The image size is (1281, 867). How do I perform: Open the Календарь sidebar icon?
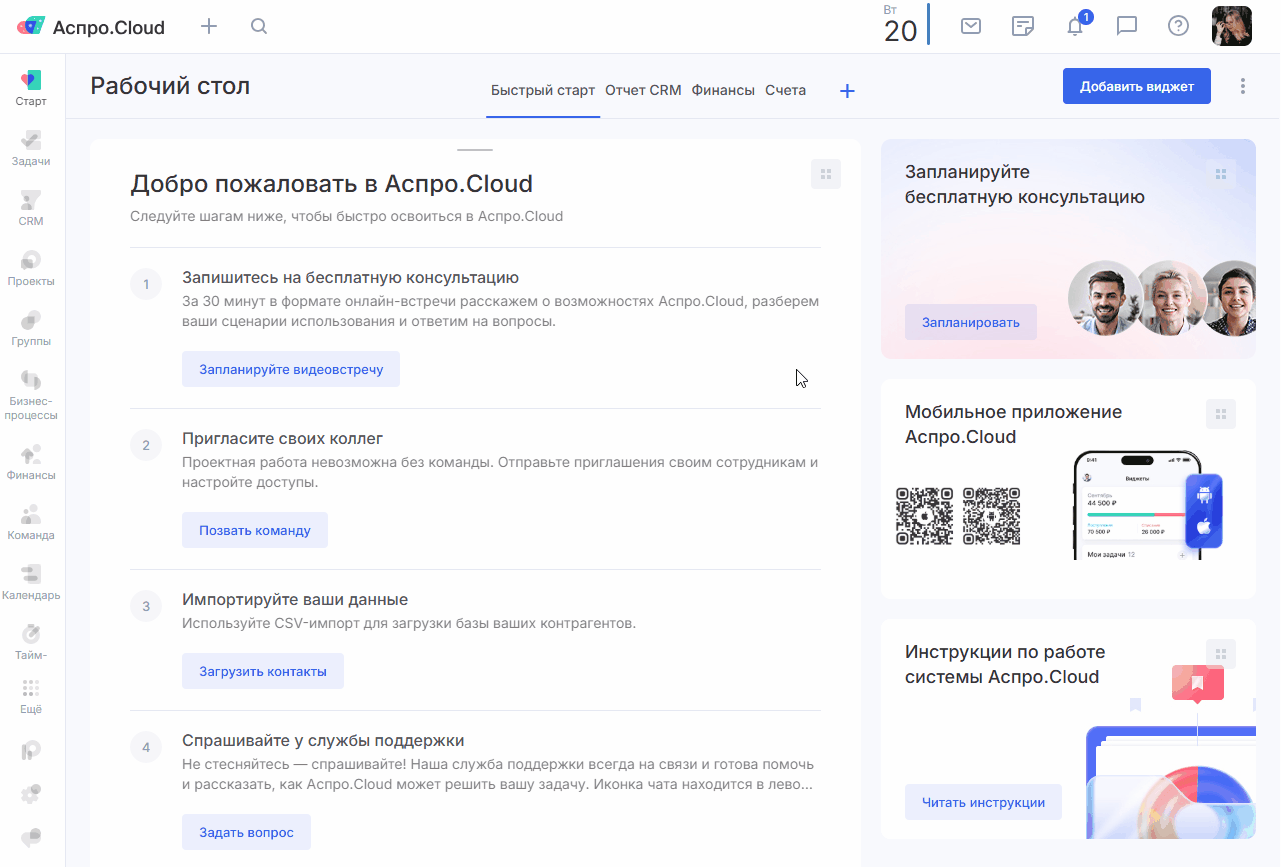coord(31,582)
